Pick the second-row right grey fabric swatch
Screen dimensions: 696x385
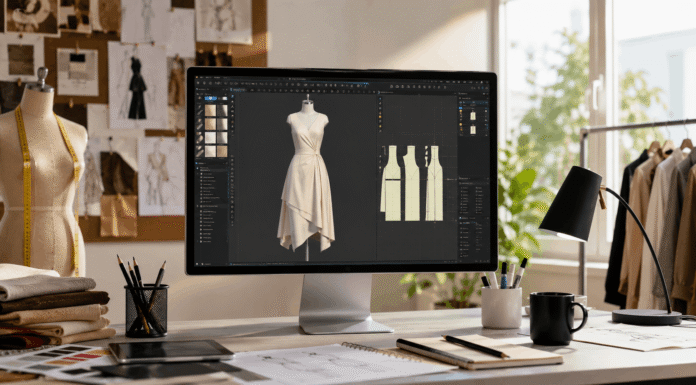222,124
